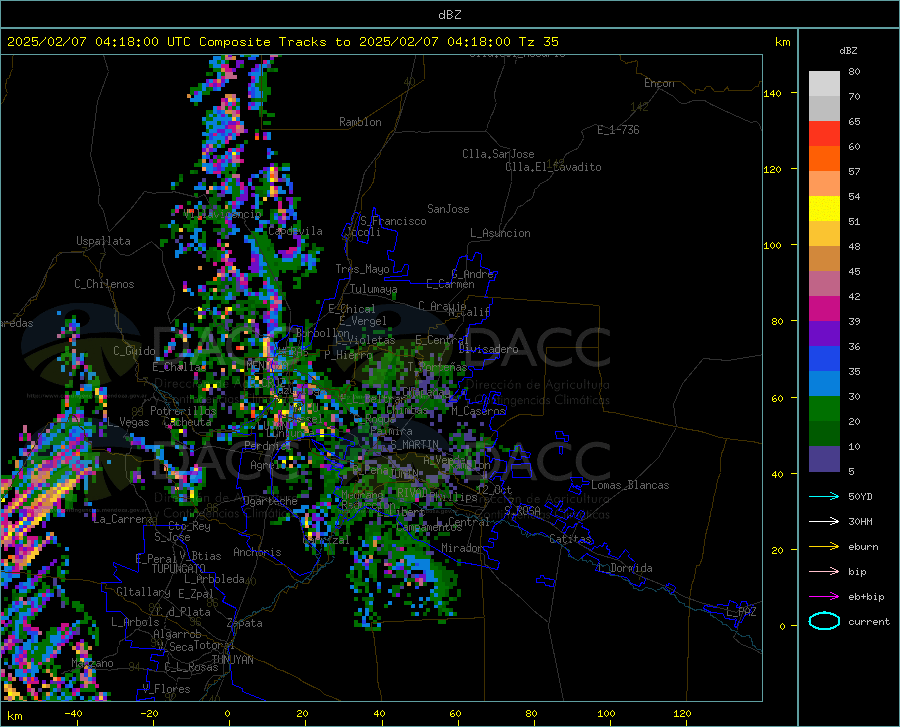This screenshot has width=900, height=727.
Task: Click the 'Anchoris' map label
Action: 257,552
